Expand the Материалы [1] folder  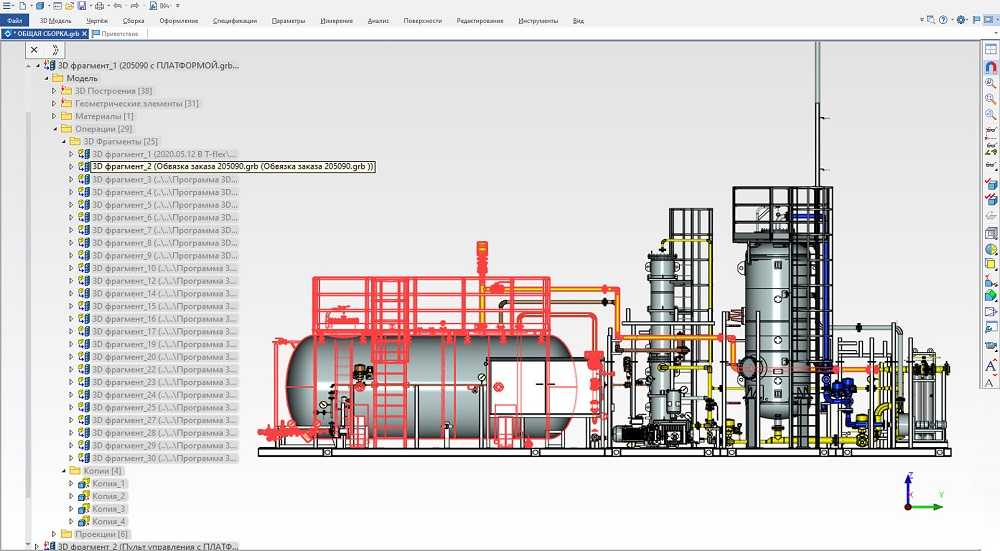pyautogui.click(x=54, y=116)
